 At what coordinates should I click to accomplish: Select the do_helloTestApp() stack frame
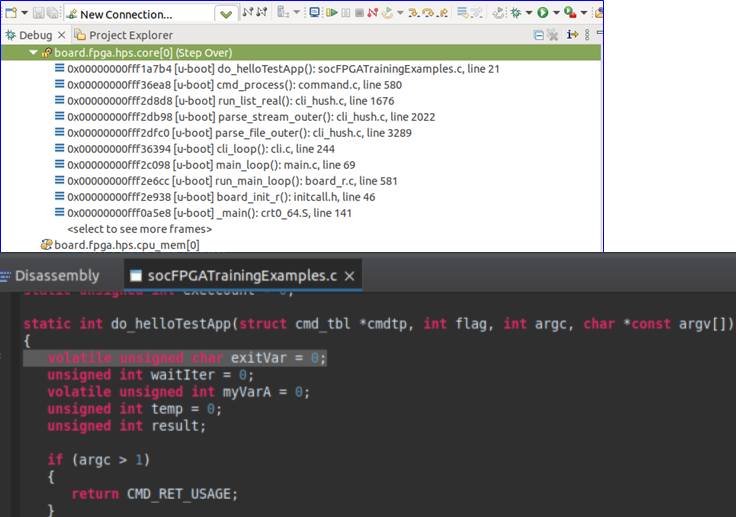282,69
